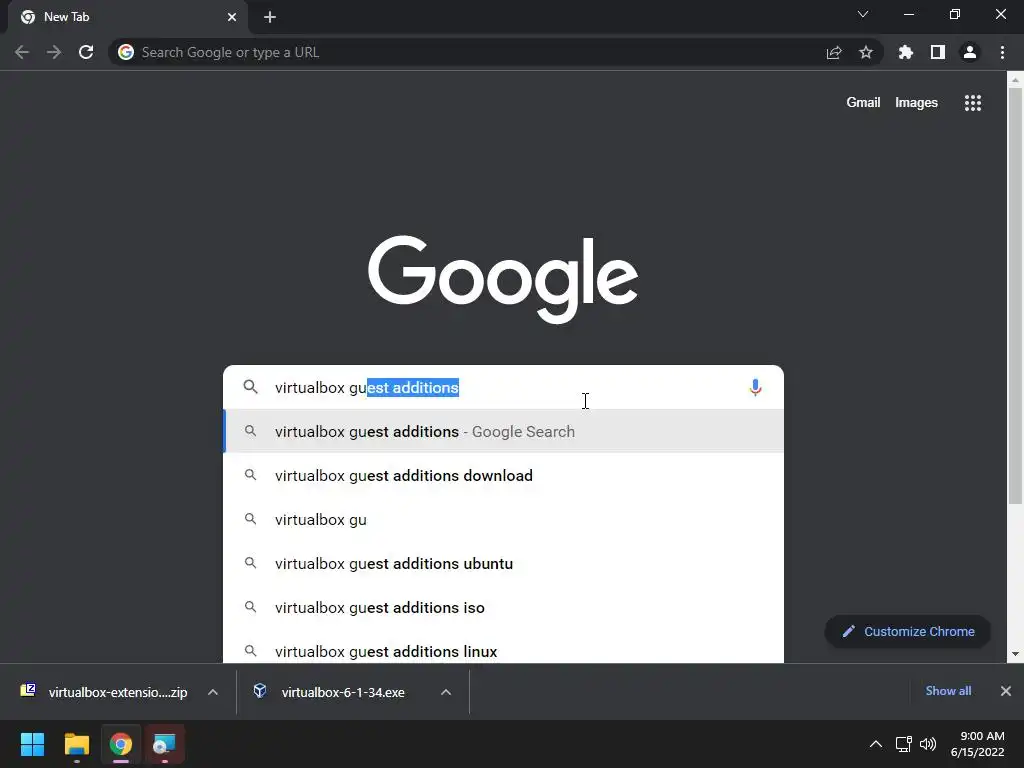The image size is (1024, 768).
Task: Select suggestion virtualbox guest additions linux
Action: pos(504,650)
